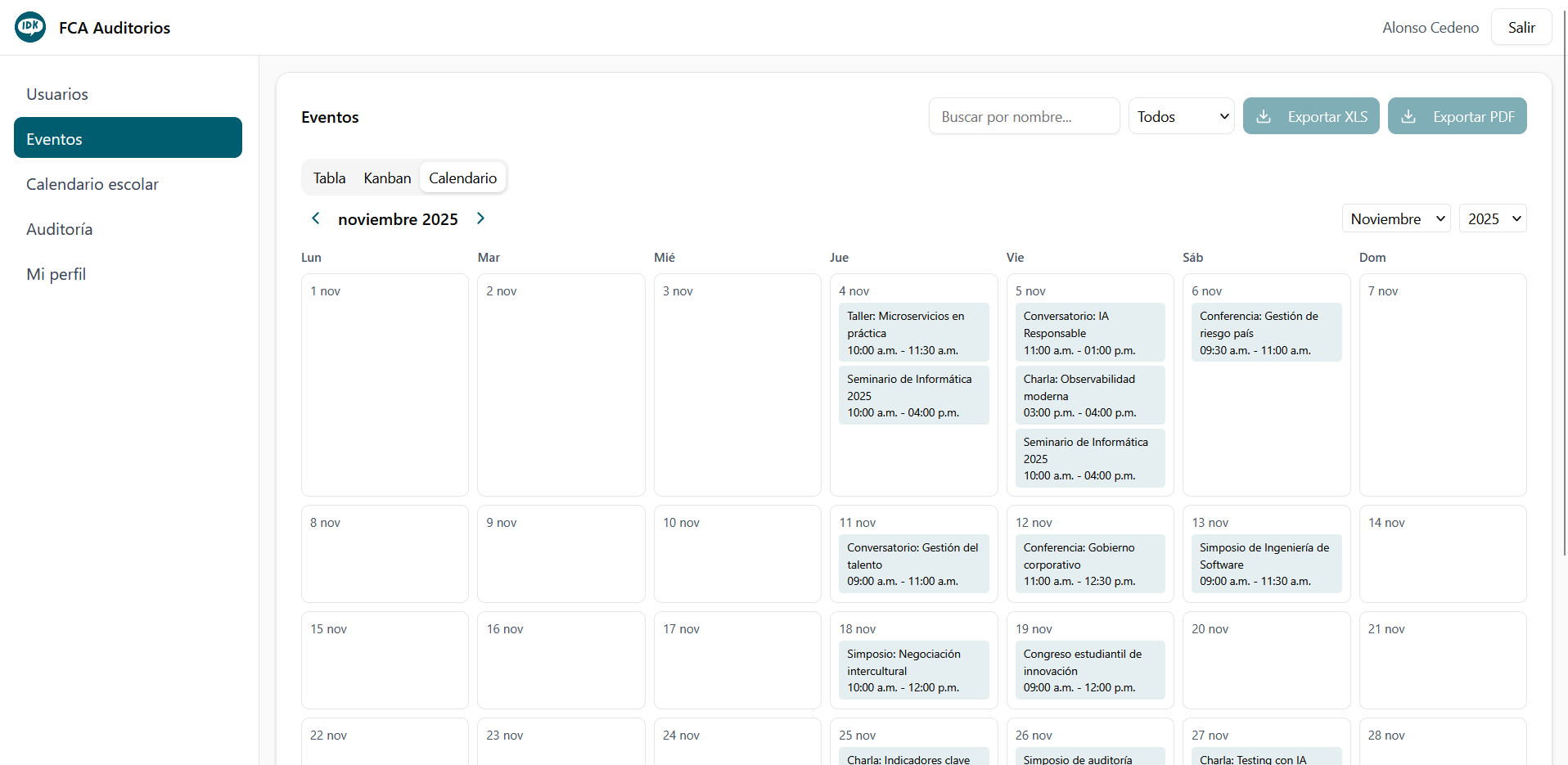1568x765 pixels.
Task: Switch to the Kanban view tab
Action: pos(387,178)
